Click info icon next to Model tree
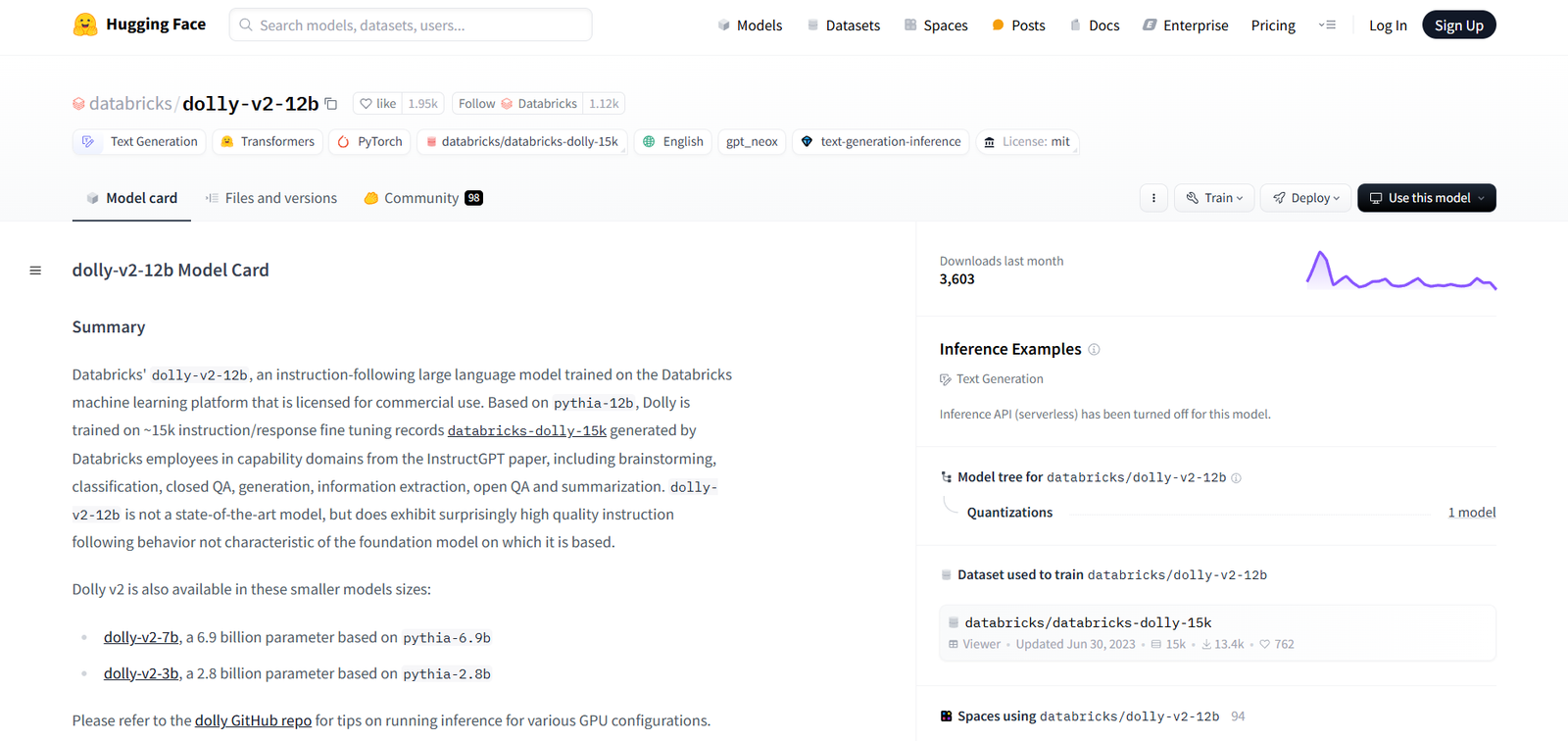 [1236, 478]
